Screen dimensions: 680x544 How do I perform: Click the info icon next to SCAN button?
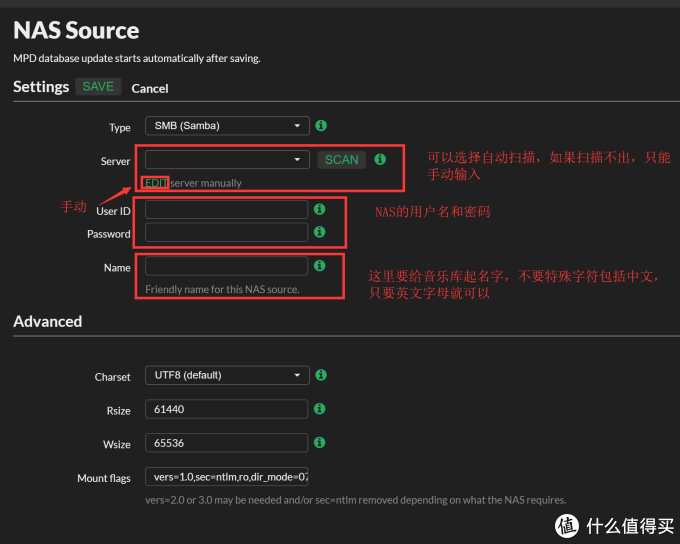click(x=380, y=159)
